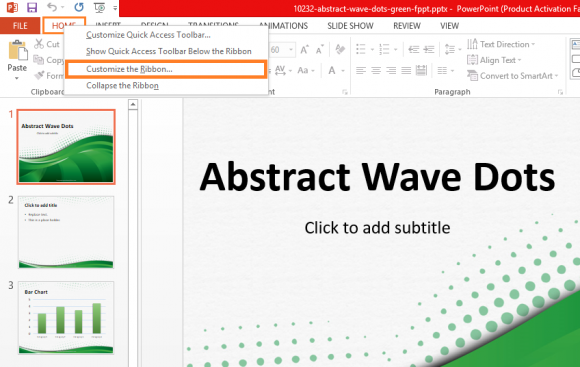Open the Paste options arrow

[17, 78]
